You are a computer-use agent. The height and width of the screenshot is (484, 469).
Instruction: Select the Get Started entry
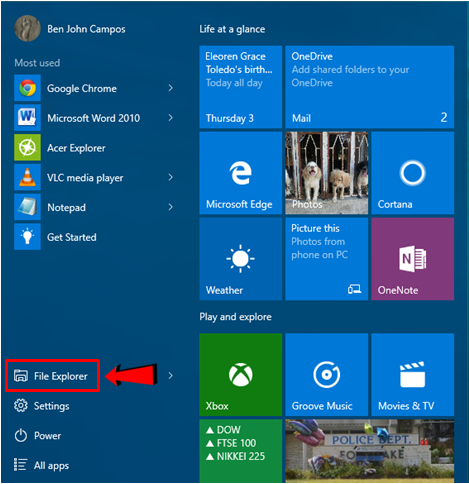[72, 237]
